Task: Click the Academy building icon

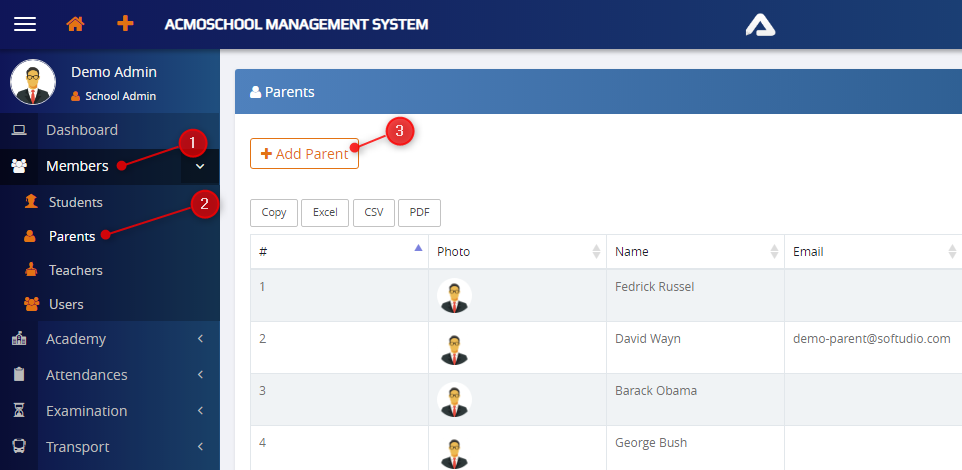Action: [19, 339]
